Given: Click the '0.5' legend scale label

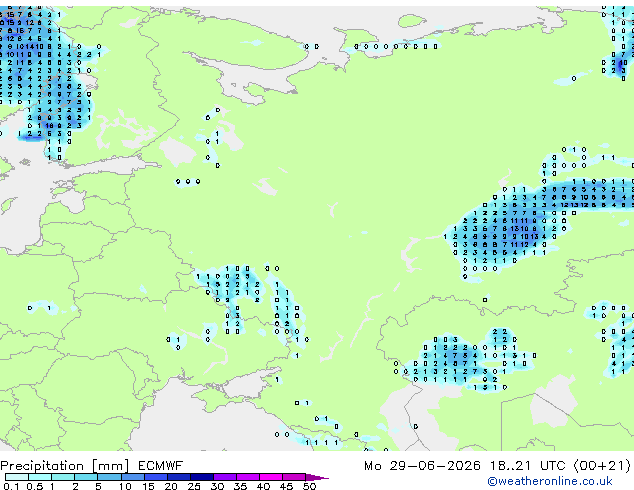Looking at the screenshot, I should pos(35,486).
